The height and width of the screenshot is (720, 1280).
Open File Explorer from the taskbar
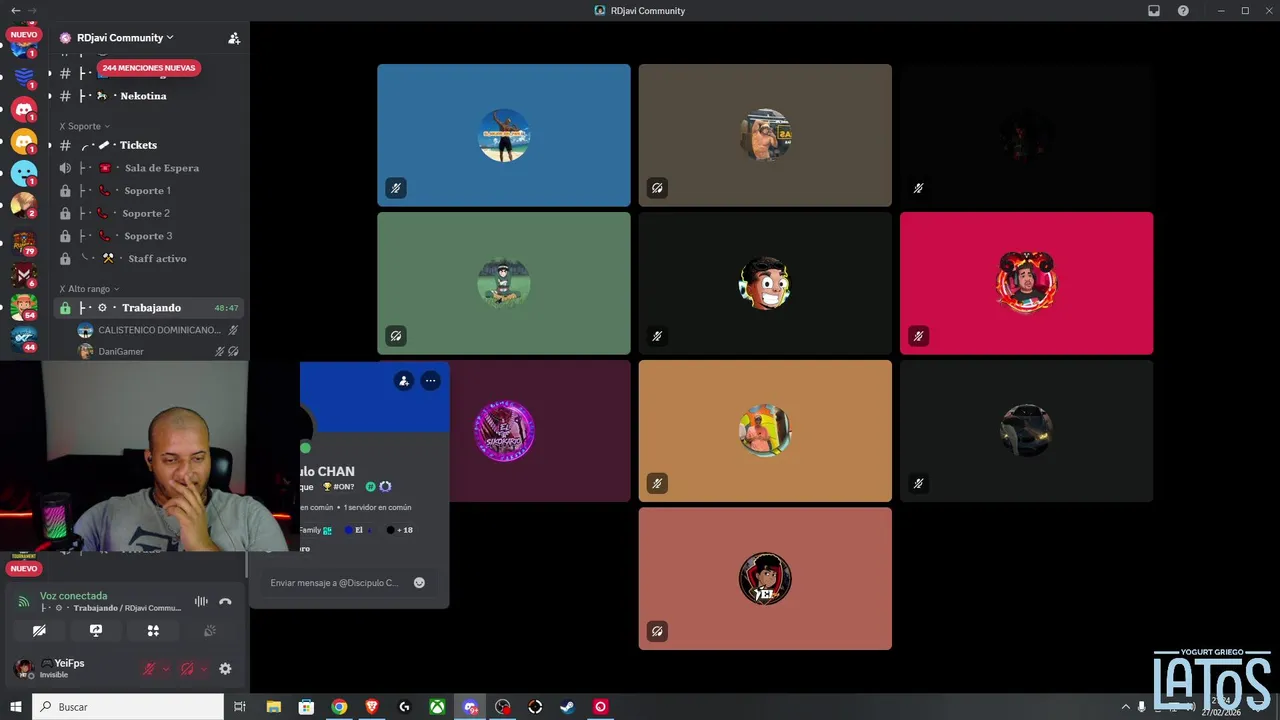(273, 707)
